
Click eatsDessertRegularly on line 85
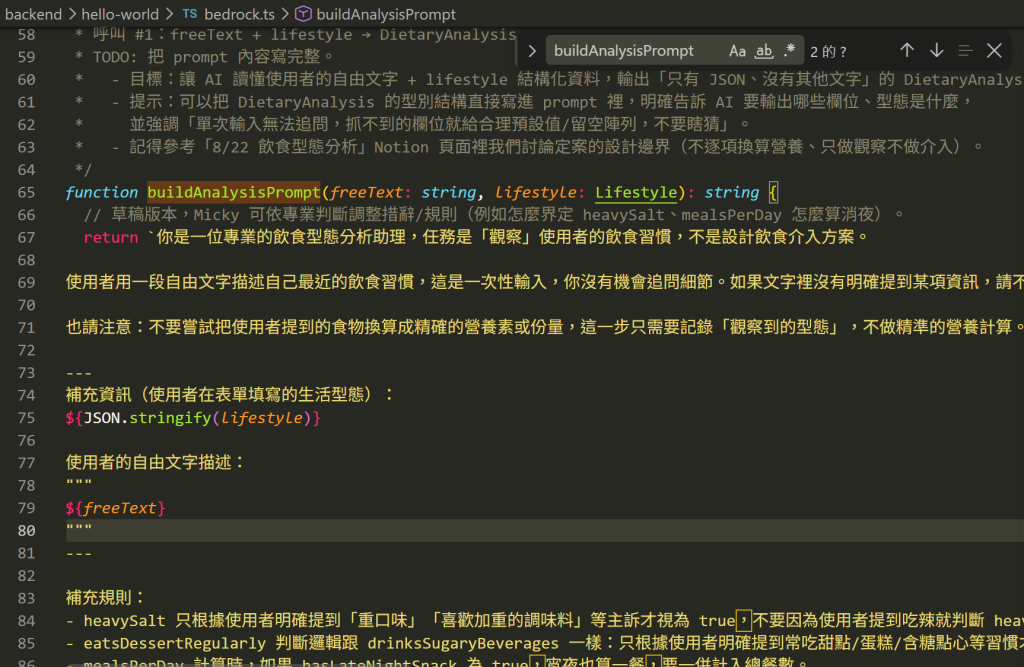174,643
